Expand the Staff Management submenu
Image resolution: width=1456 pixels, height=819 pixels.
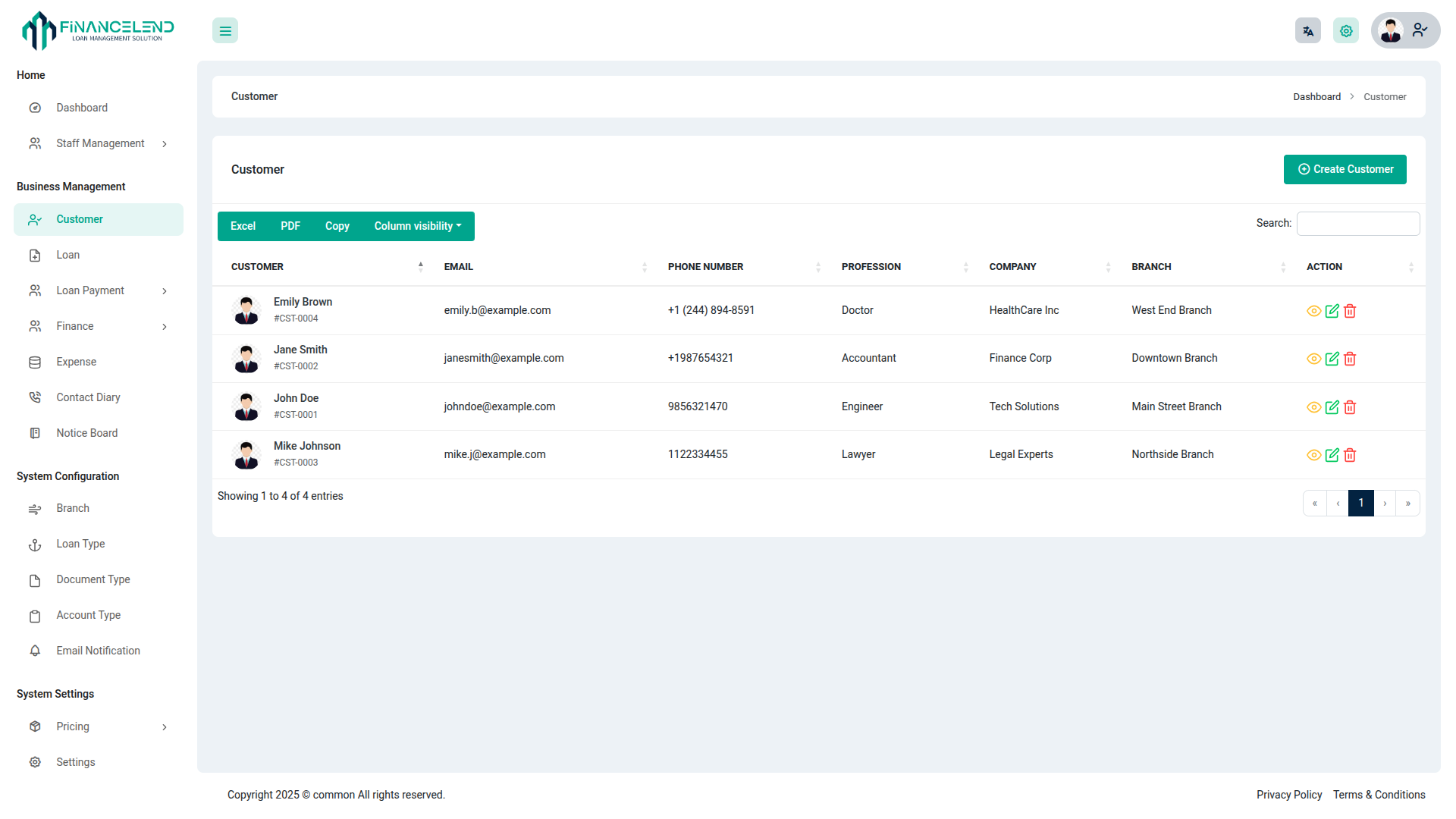[100, 143]
